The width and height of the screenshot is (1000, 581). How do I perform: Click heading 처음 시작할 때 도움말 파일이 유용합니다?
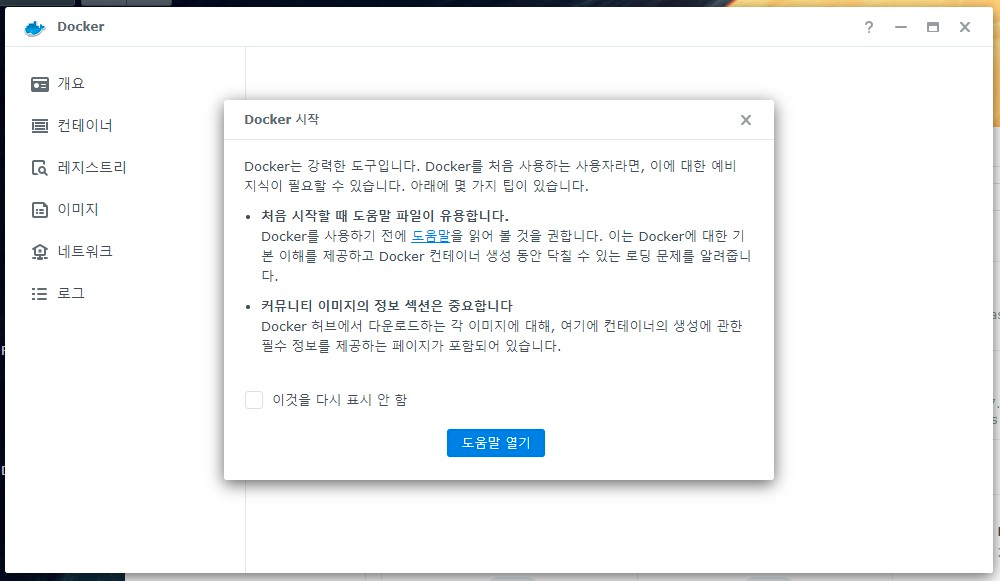tap(385, 216)
